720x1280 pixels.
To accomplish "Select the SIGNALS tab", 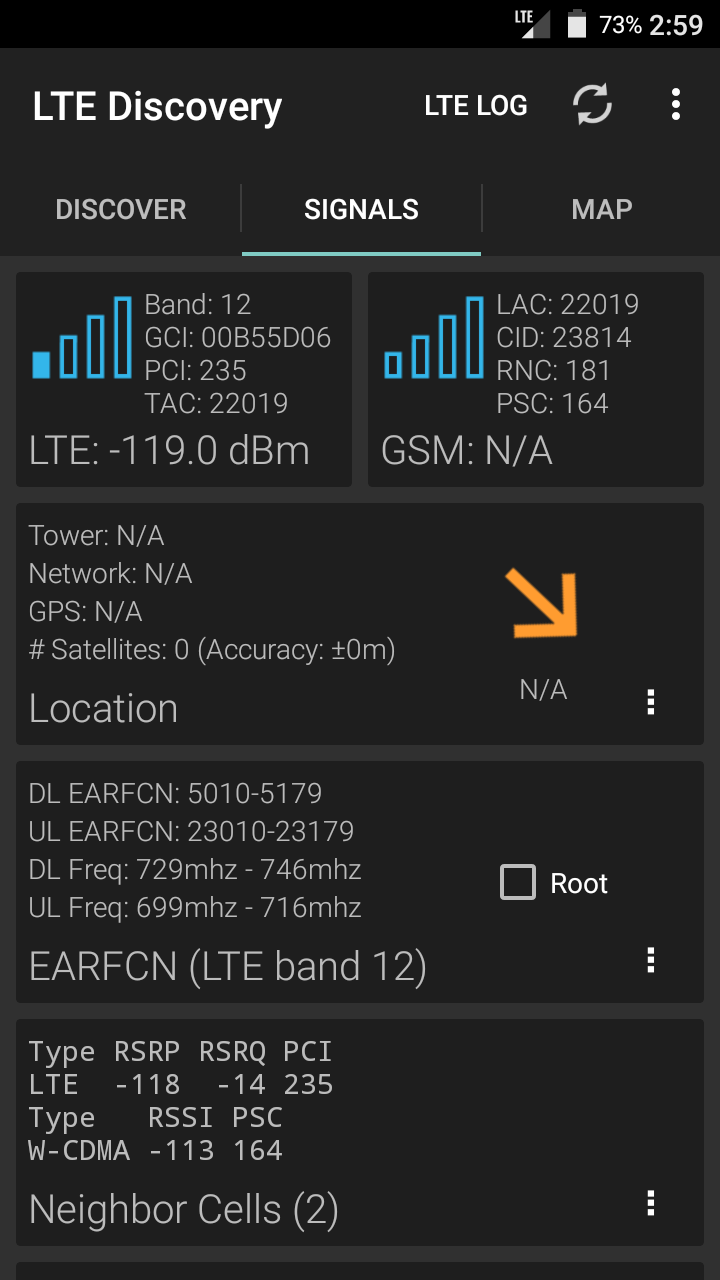I will [361, 209].
